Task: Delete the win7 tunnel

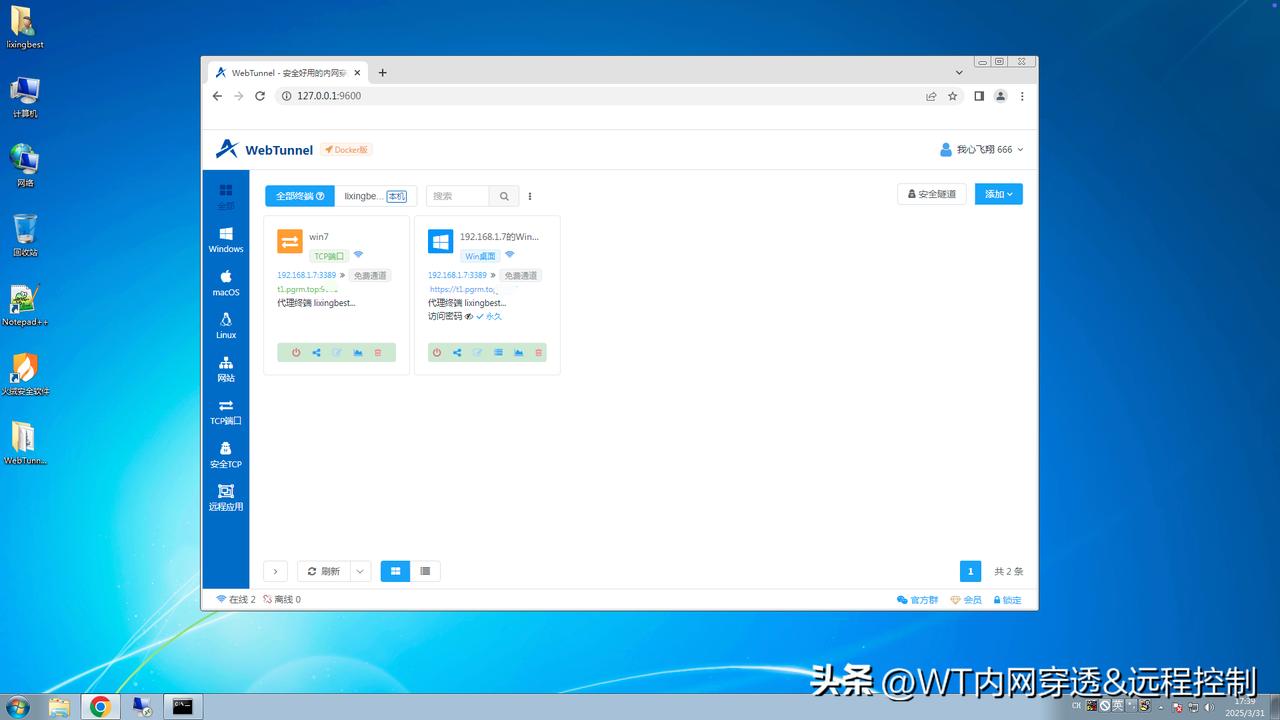Action: coord(378,352)
